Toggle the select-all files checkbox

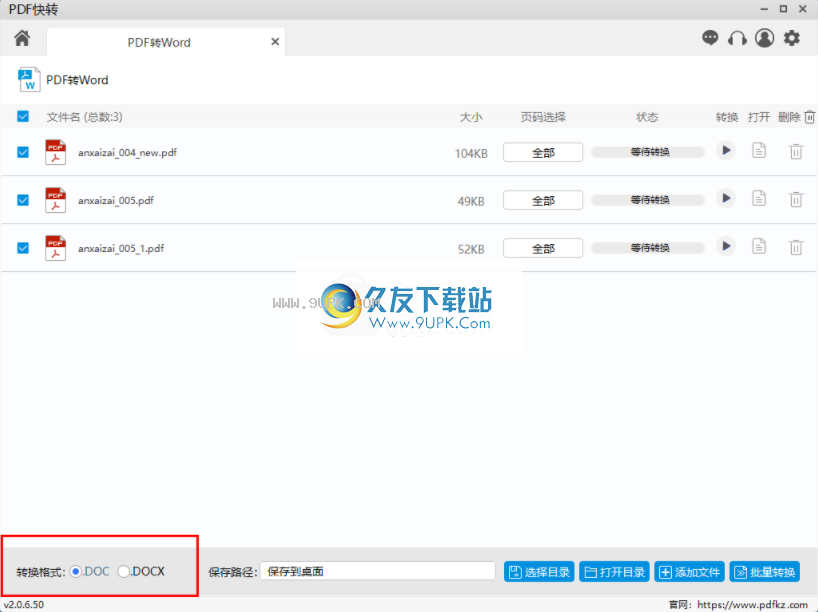(x=23, y=116)
